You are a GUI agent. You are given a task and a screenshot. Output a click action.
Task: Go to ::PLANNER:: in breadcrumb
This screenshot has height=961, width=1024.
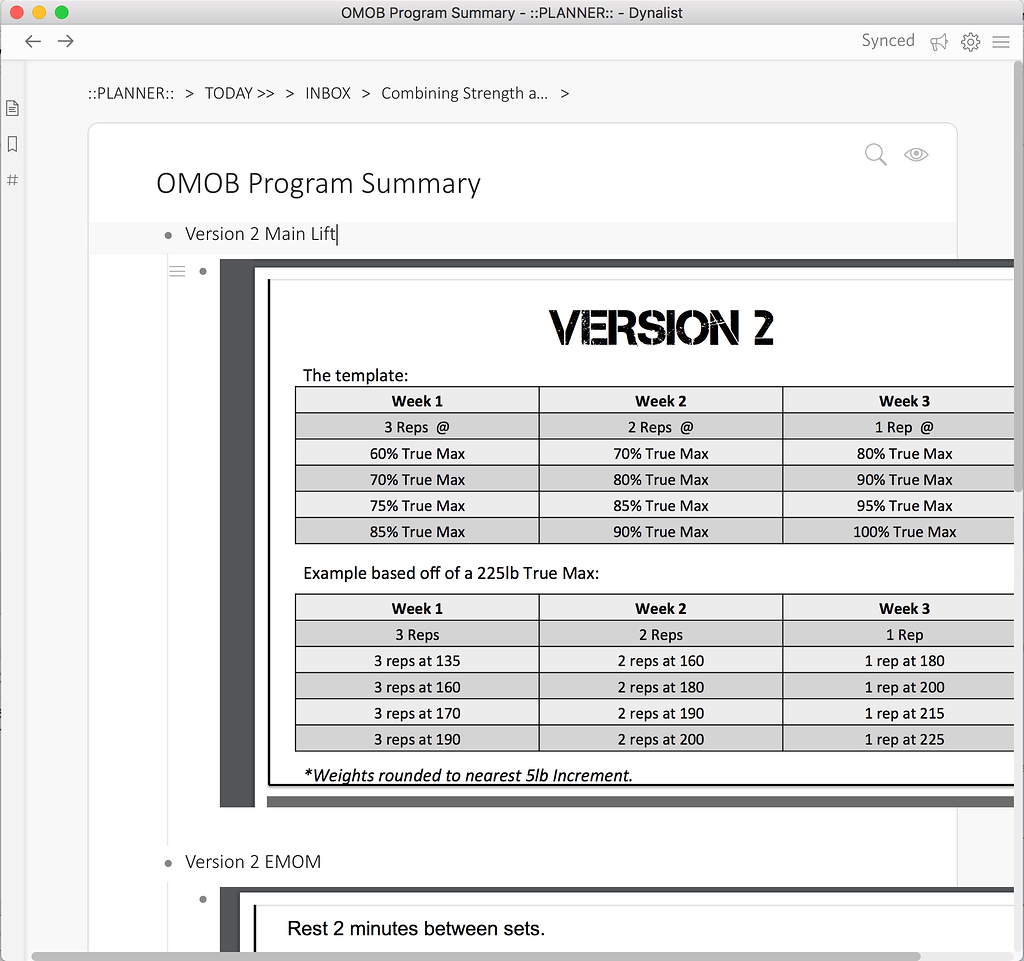pos(131,93)
